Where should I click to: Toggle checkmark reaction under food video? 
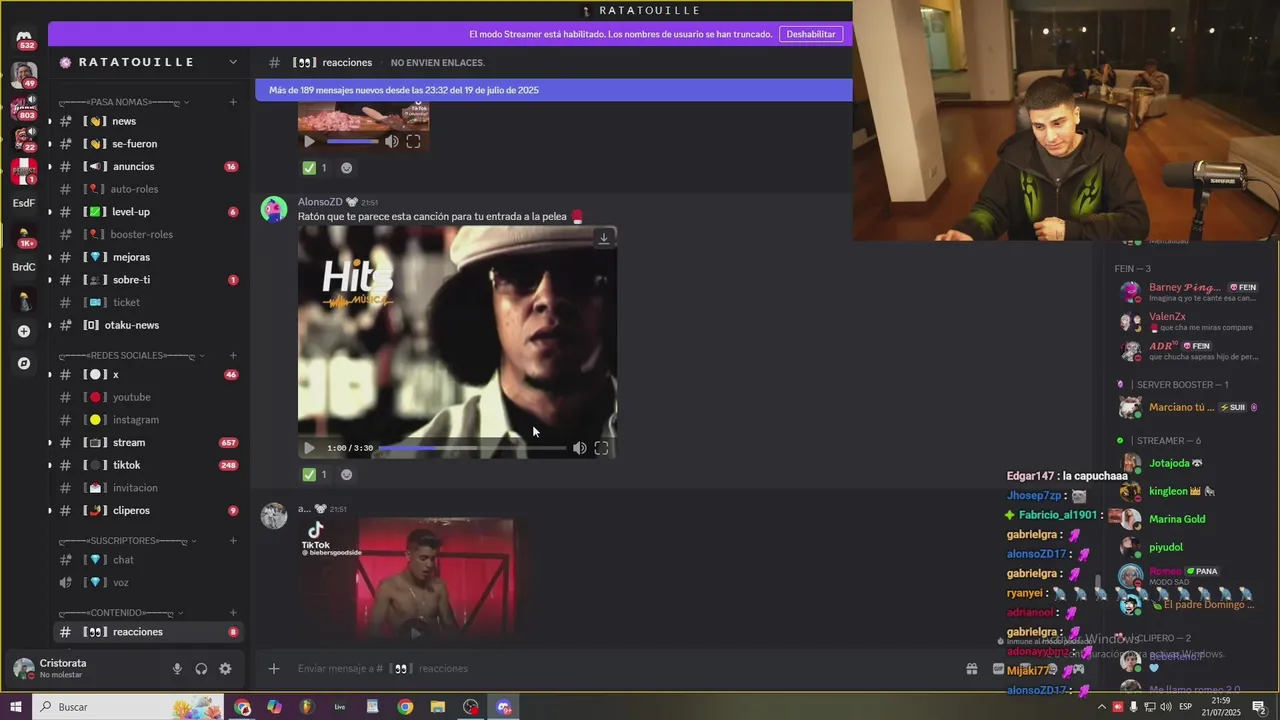coord(315,168)
